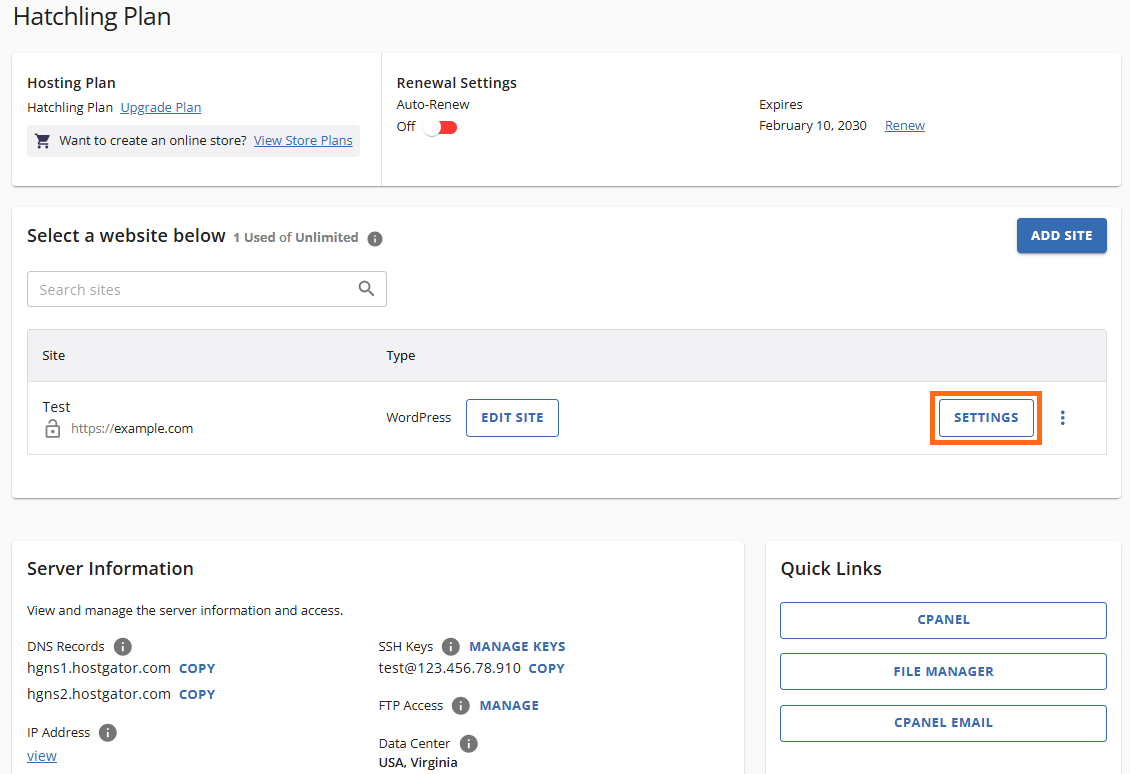This screenshot has width=1130, height=774.
Task: Copy hgns2.hostgator.com nameserver
Action: tap(197, 695)
